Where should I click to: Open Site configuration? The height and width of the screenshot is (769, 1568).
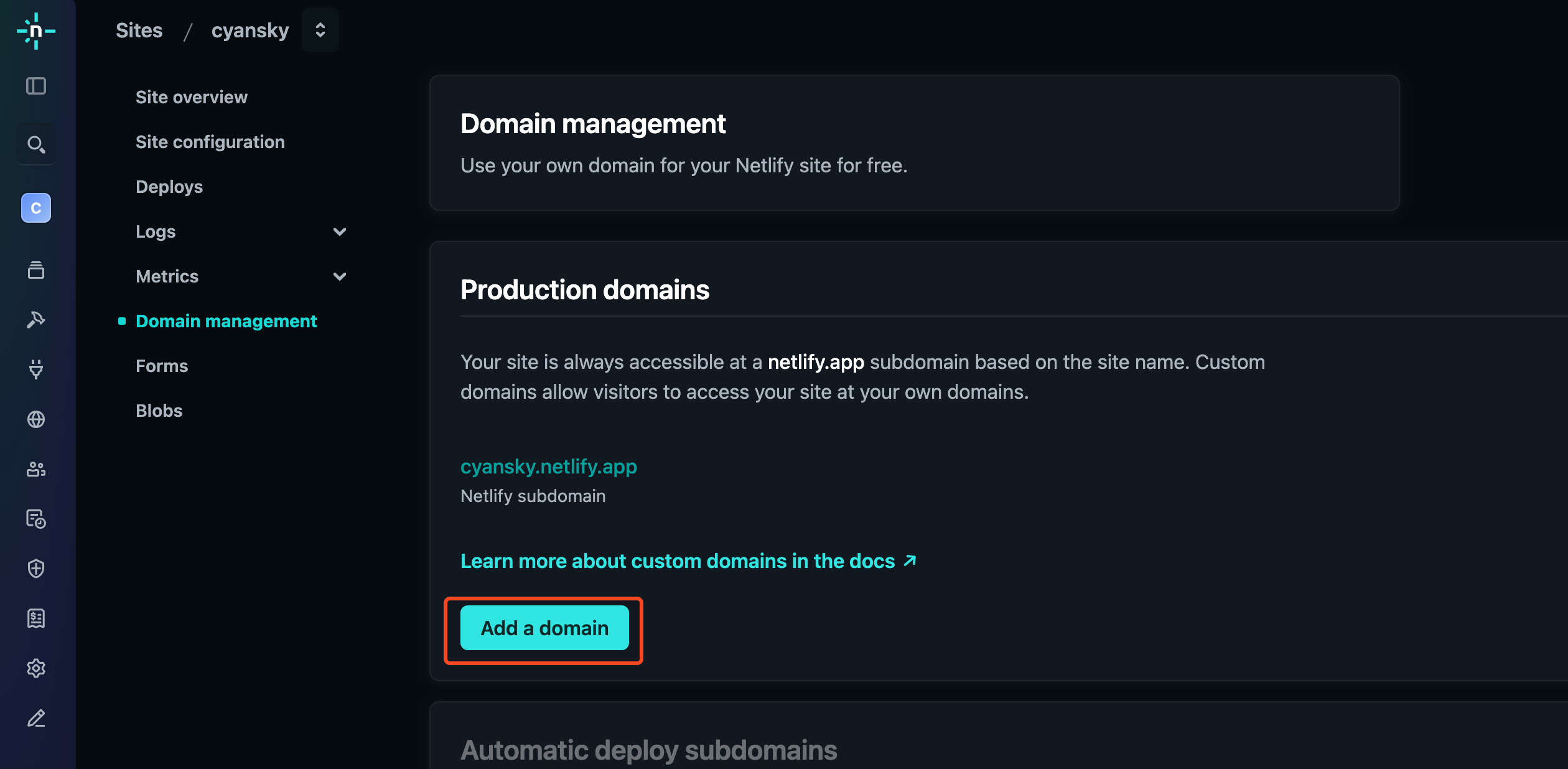210,142
